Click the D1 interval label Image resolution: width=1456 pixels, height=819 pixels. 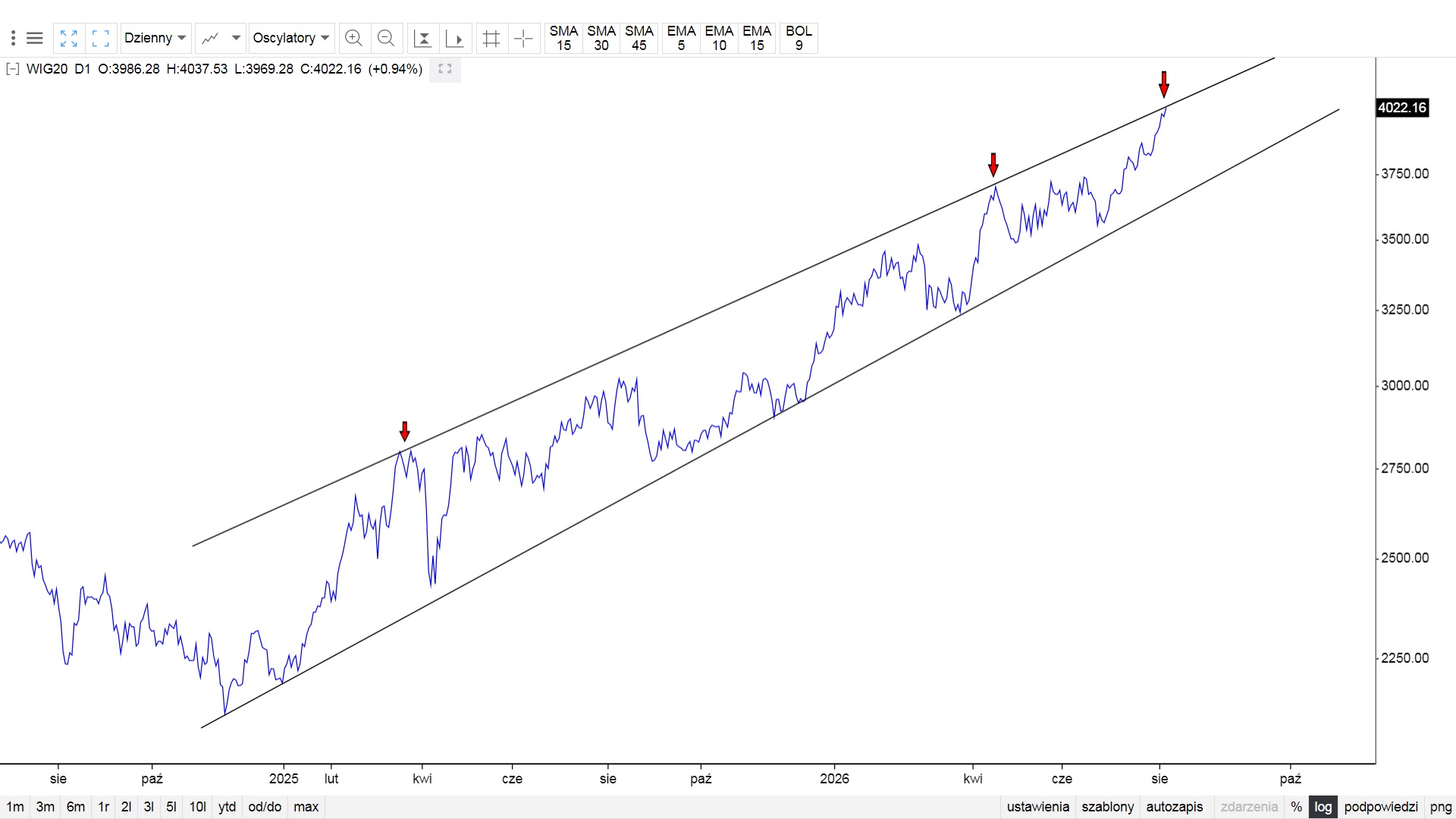83,69
